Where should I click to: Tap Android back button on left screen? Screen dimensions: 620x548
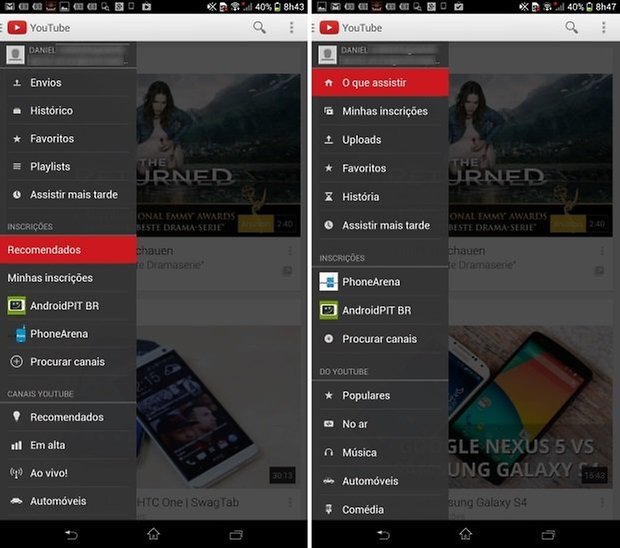71,535
